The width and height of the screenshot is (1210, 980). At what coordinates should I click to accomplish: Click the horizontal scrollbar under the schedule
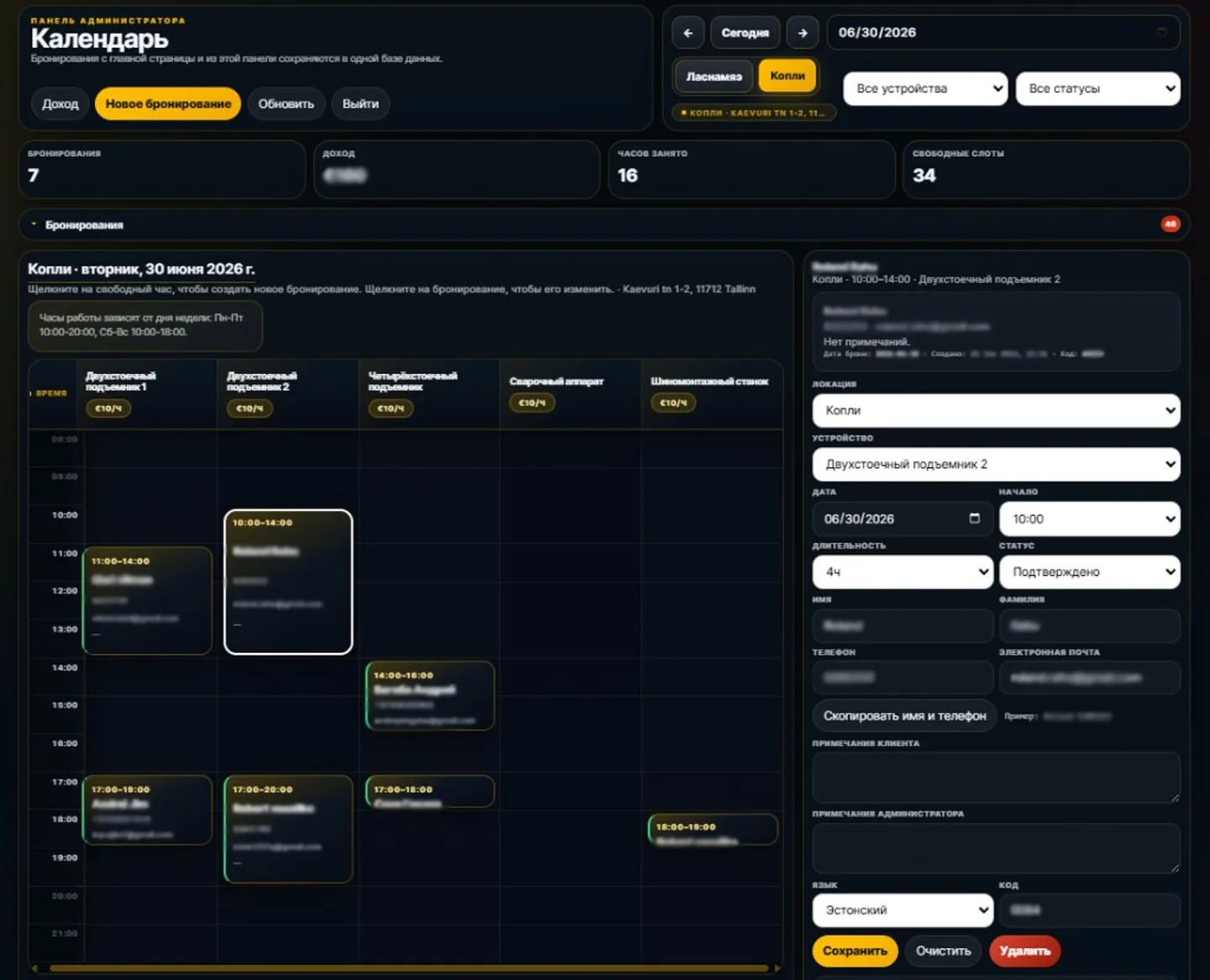tap(408, 968)
